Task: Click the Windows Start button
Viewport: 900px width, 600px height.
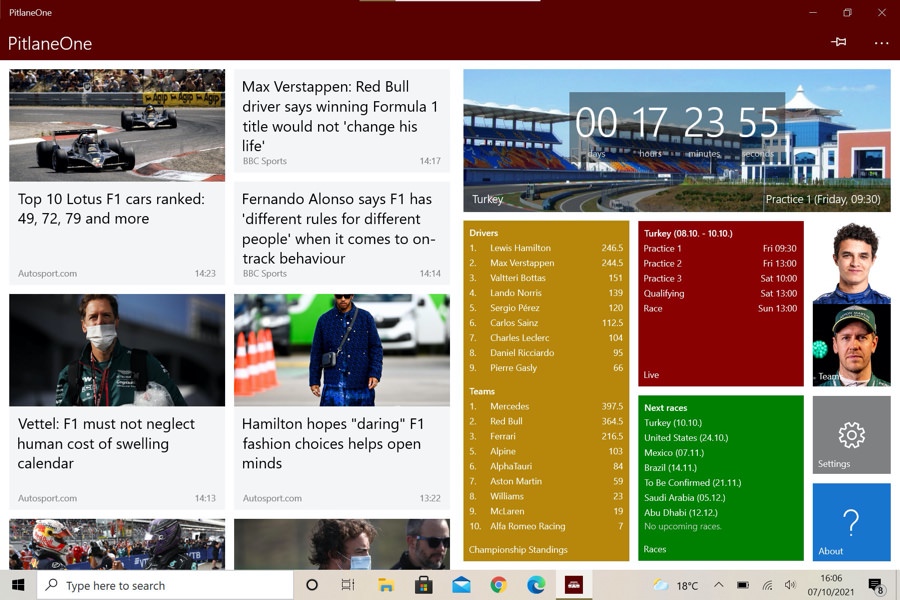Action: [18, 585]
